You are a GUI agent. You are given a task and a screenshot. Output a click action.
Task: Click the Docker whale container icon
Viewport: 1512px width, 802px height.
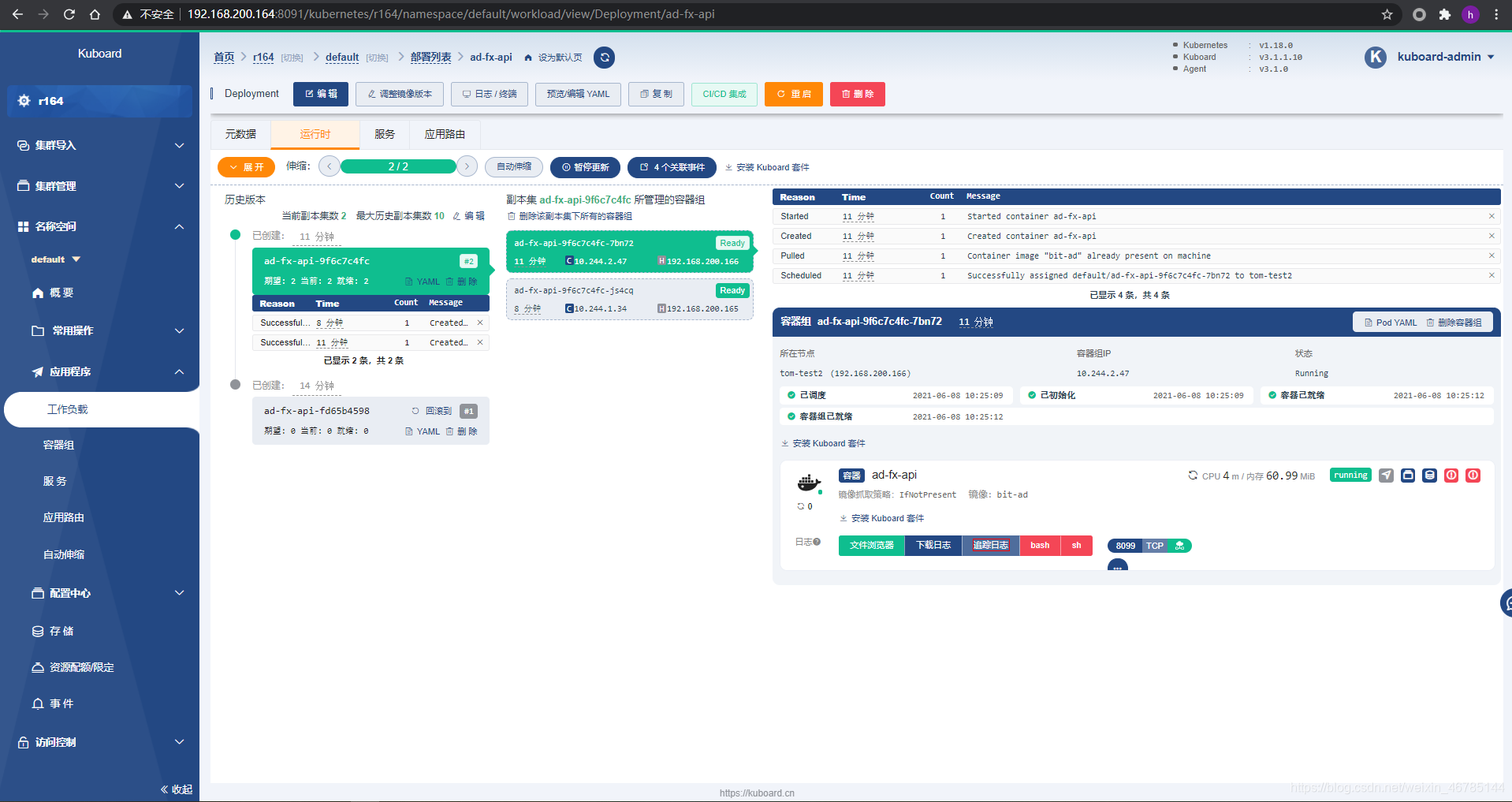click(x=810, y=483)
